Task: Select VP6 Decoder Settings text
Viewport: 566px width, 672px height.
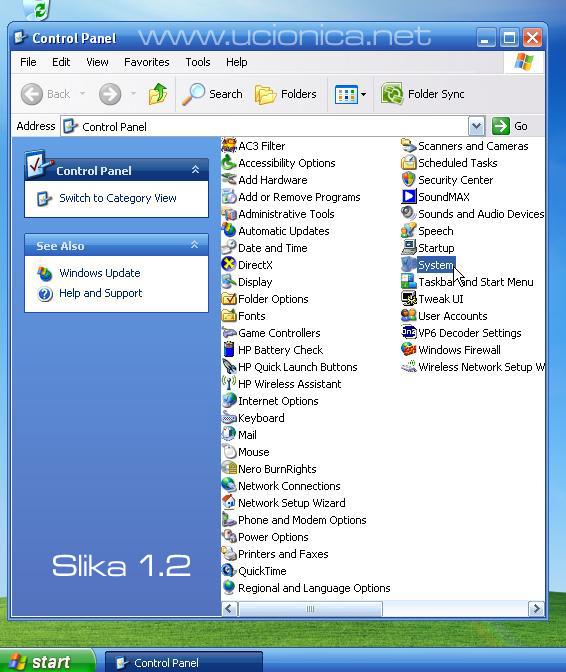Action: coord(470,333)
